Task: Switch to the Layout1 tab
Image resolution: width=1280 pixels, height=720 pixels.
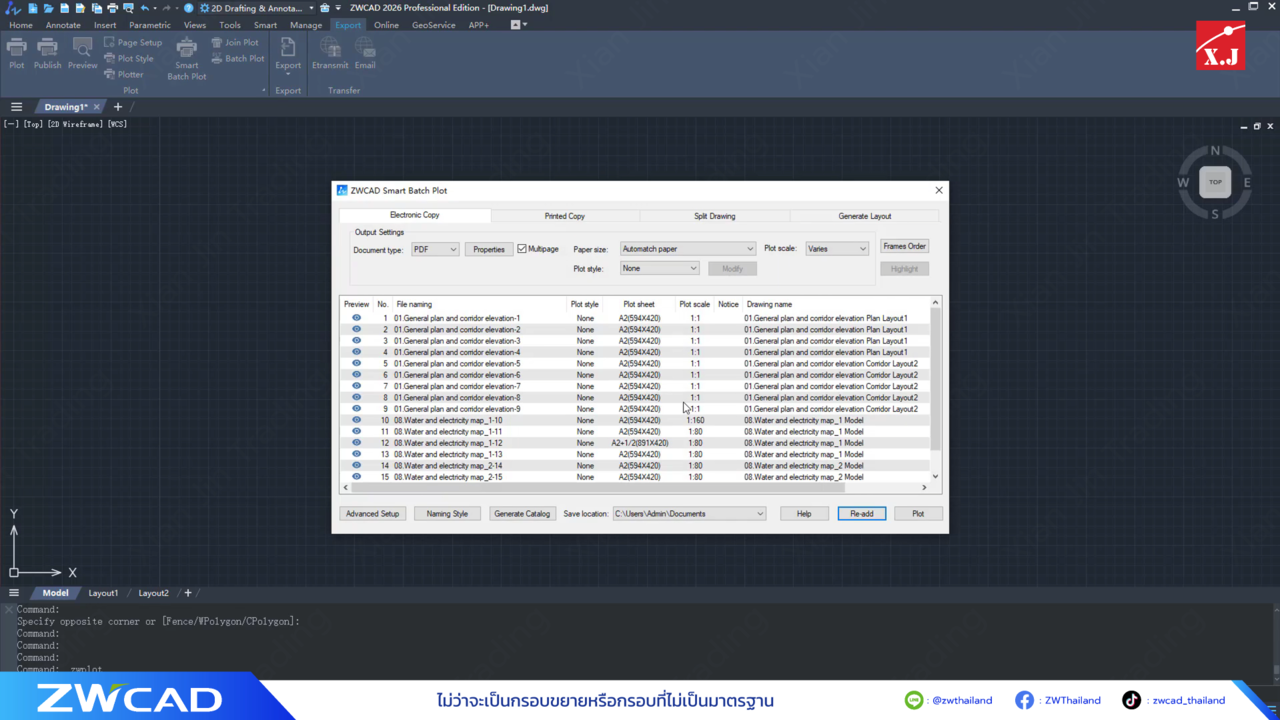Action: (x=103, y=593)
